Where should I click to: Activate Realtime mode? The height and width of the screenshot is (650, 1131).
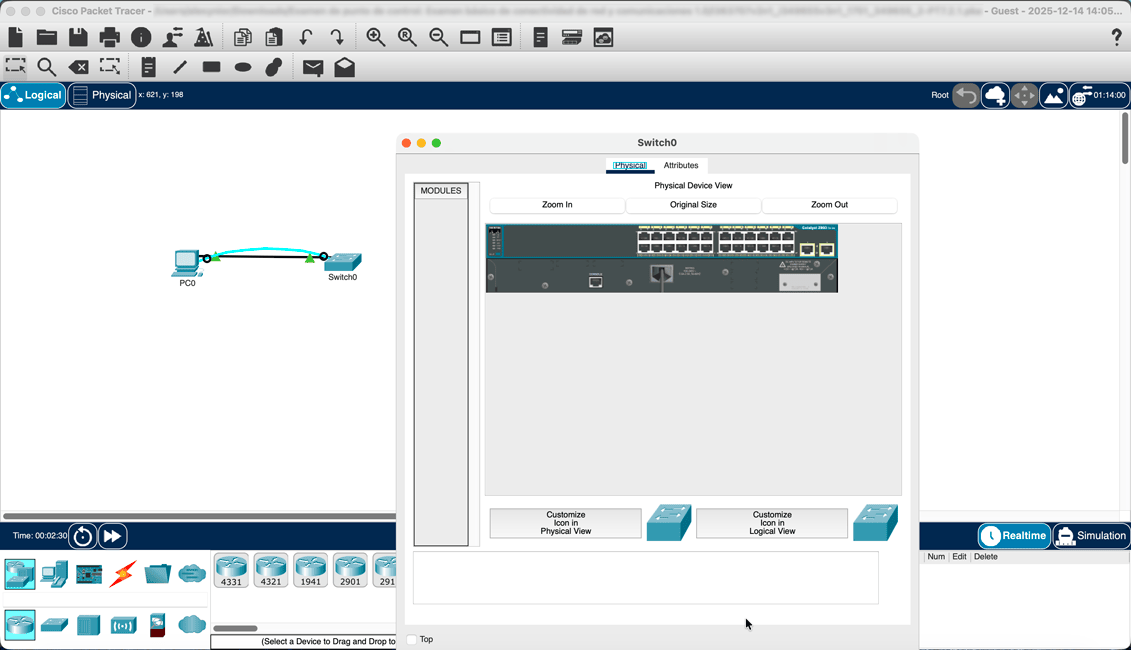pyautogui.click(x=1013, y=535)
